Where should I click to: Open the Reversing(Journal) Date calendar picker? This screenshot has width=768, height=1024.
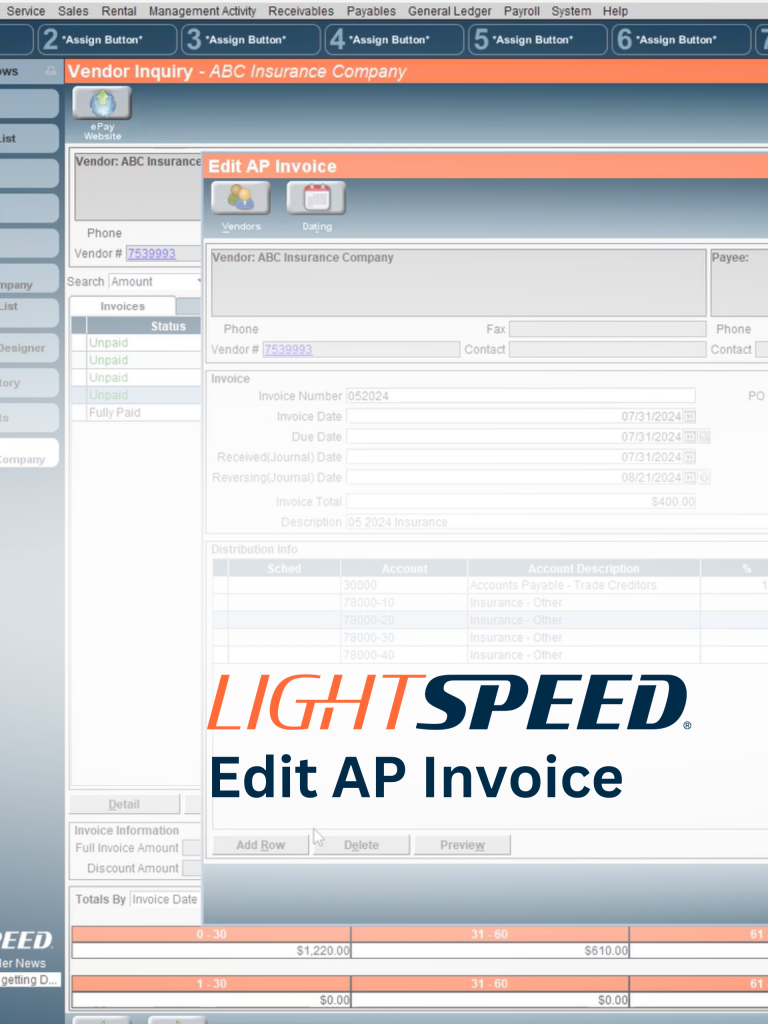click(689, 478)
